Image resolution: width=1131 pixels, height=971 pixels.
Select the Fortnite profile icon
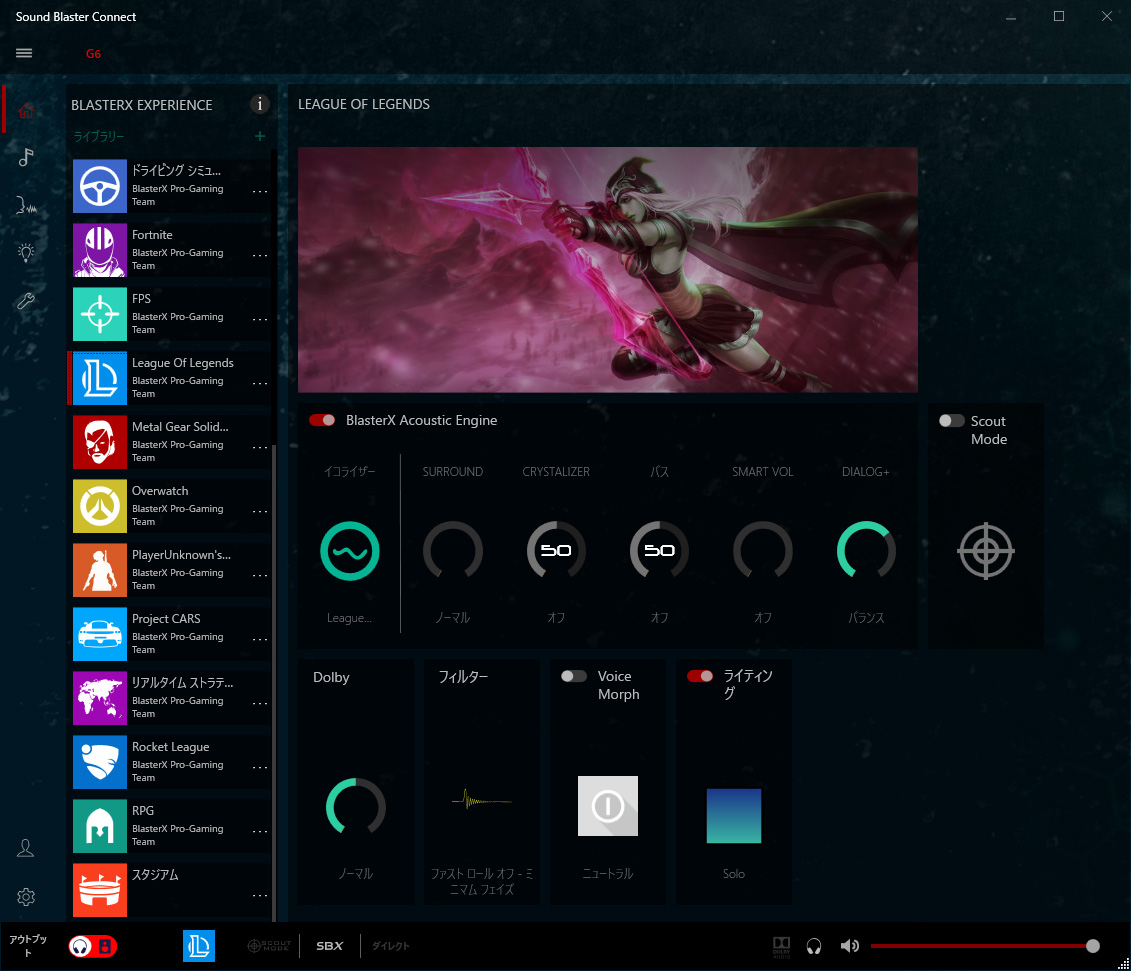pyautogui.click(x=100, y=250)
